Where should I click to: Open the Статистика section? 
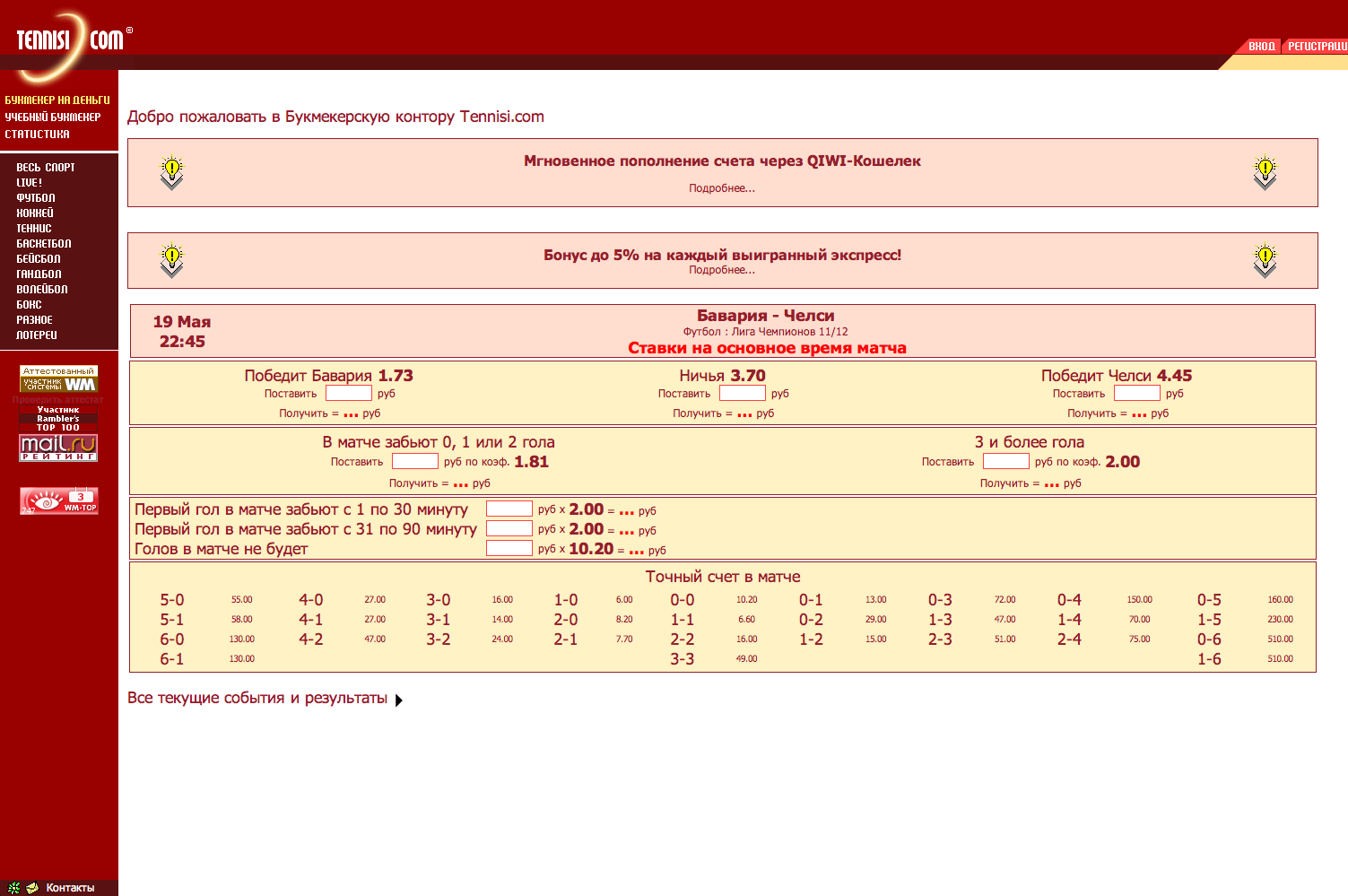[37, 134]
